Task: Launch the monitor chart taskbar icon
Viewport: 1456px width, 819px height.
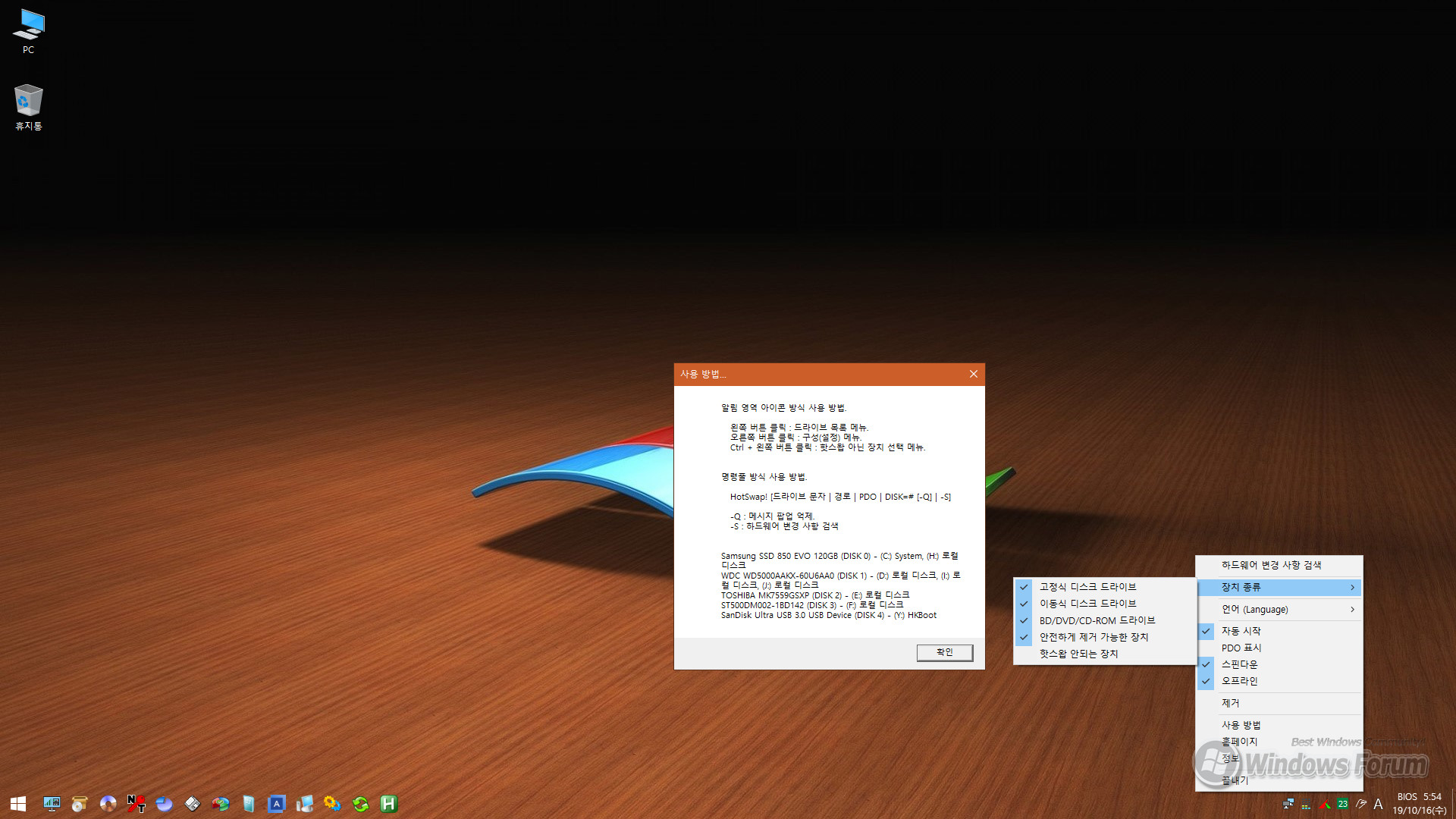Action: click(x=52, y=804)
